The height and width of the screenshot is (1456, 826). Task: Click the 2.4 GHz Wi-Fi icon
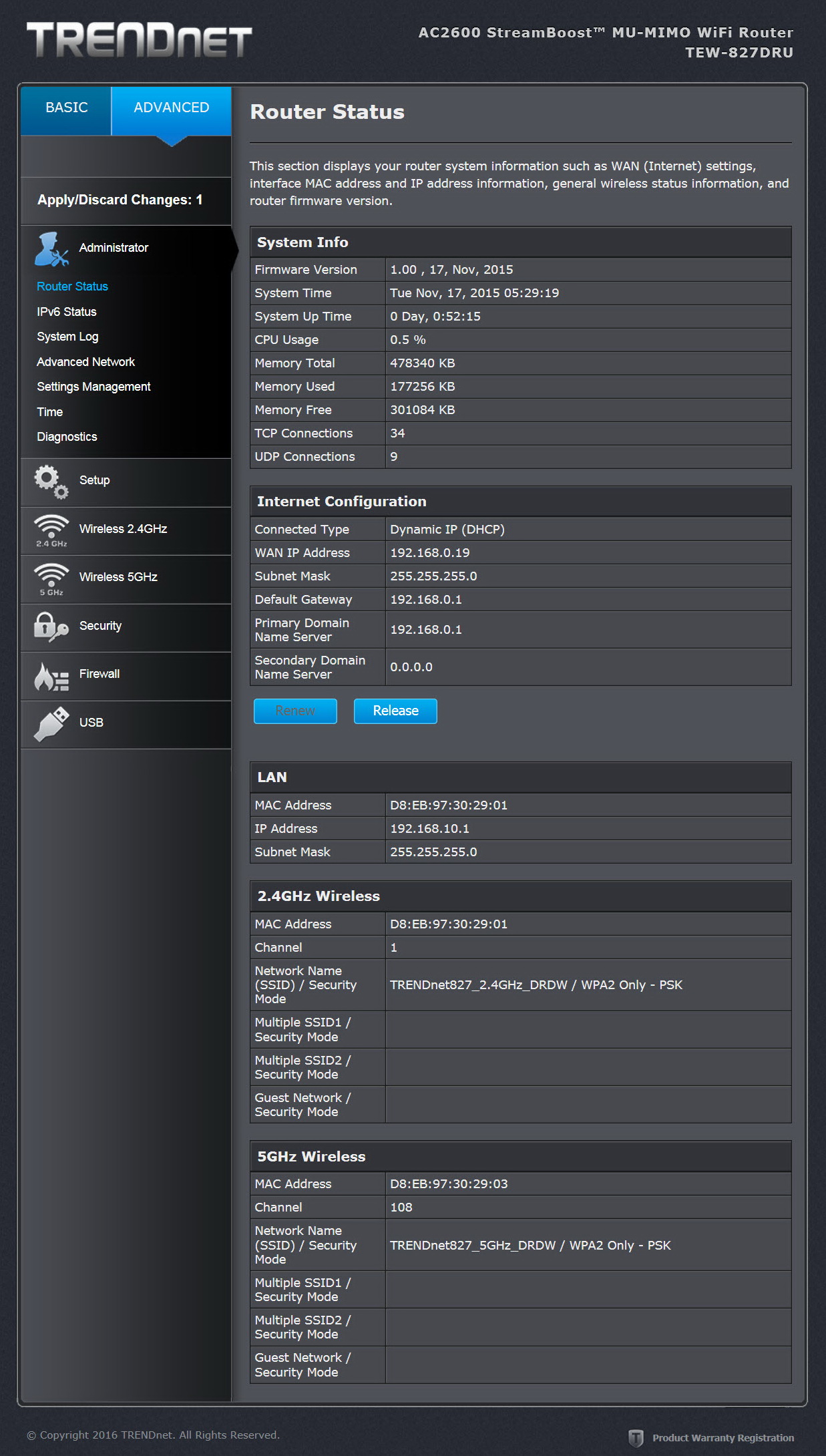pos(51,530)
